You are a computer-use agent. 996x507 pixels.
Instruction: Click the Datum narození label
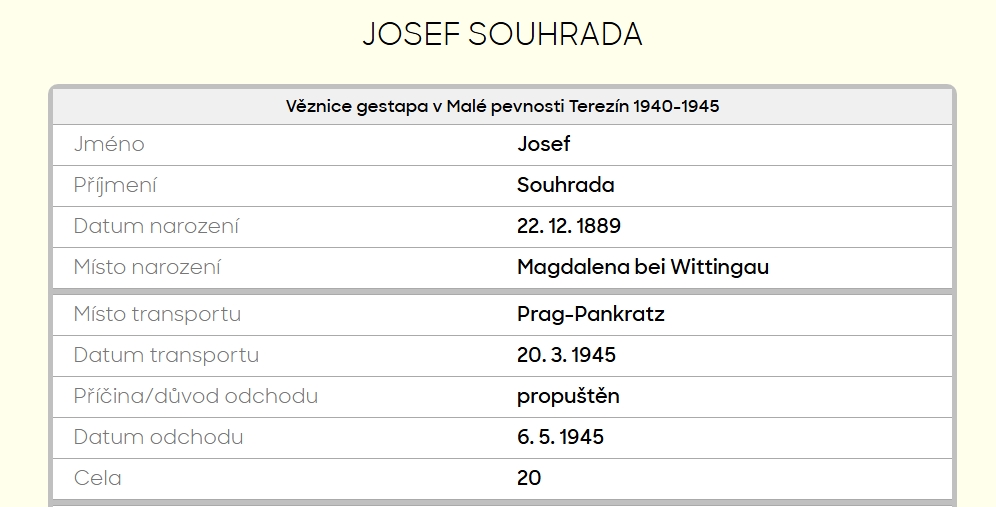[x=156, y=226]
